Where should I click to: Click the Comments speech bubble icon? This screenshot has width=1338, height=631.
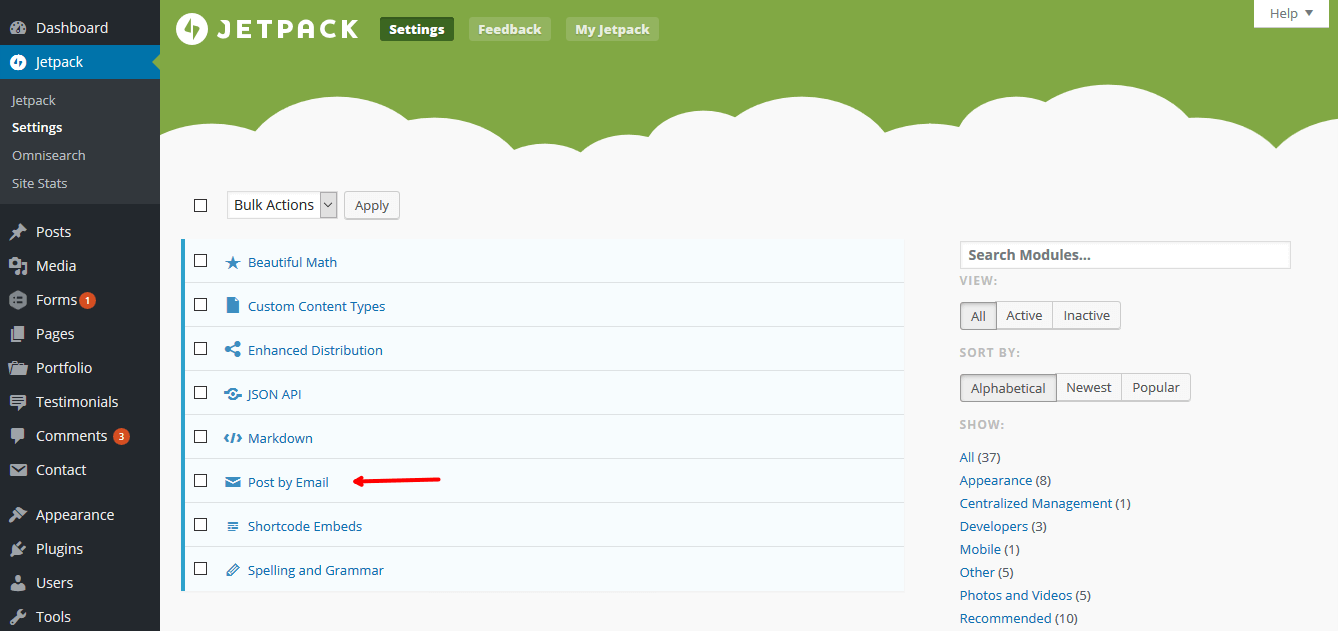[x=18, y=436]
